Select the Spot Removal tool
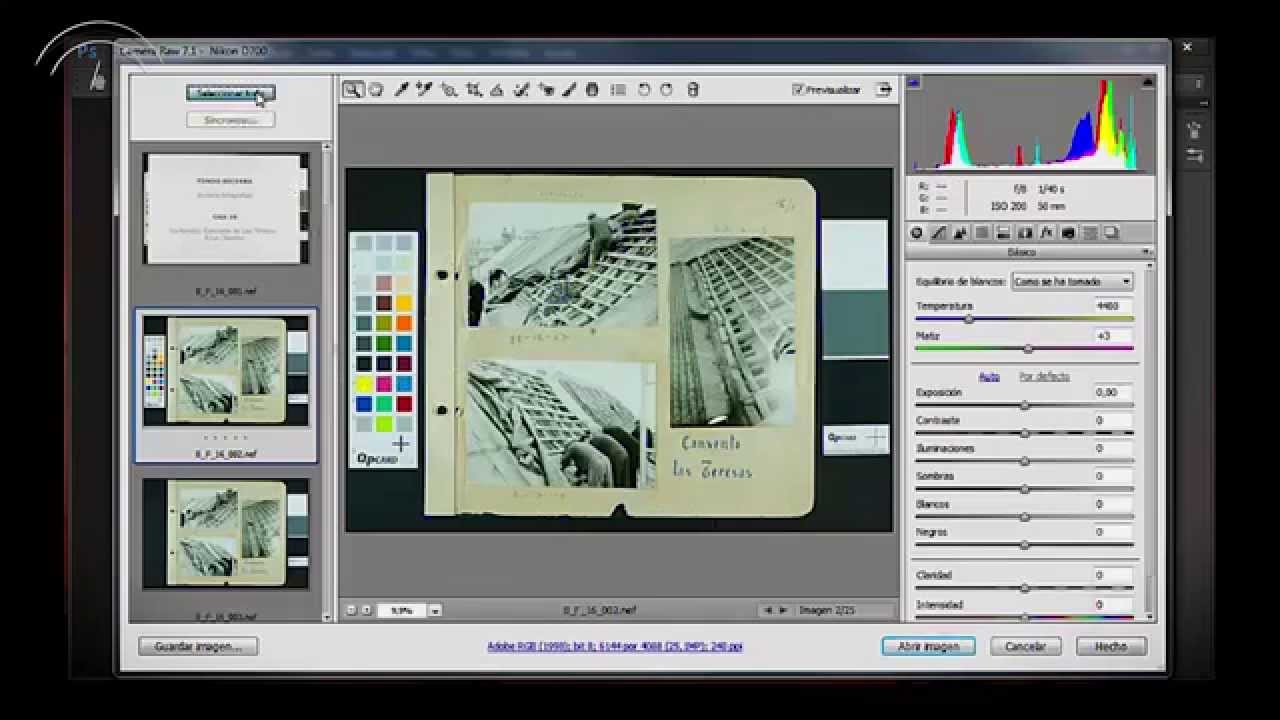The image size is (1280, 720). click(x=521, y=90)
